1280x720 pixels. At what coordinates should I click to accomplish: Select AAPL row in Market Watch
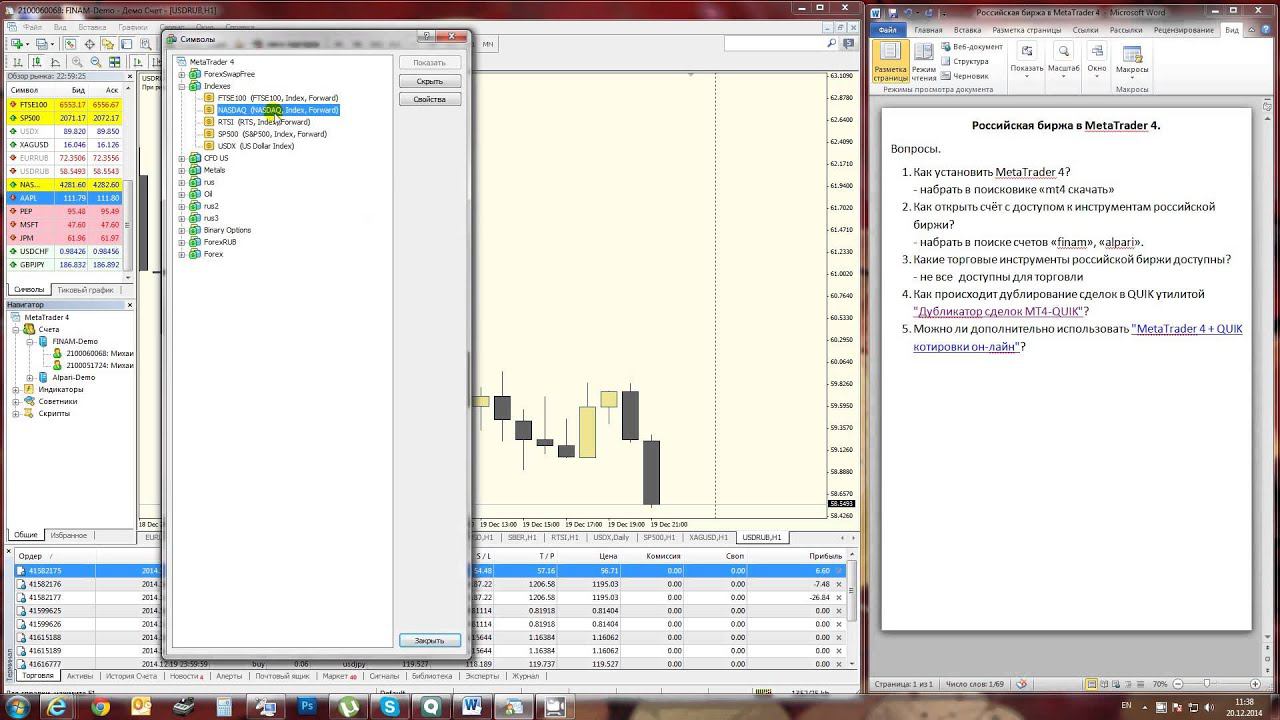pyautogui.click(x=66, y=198)
